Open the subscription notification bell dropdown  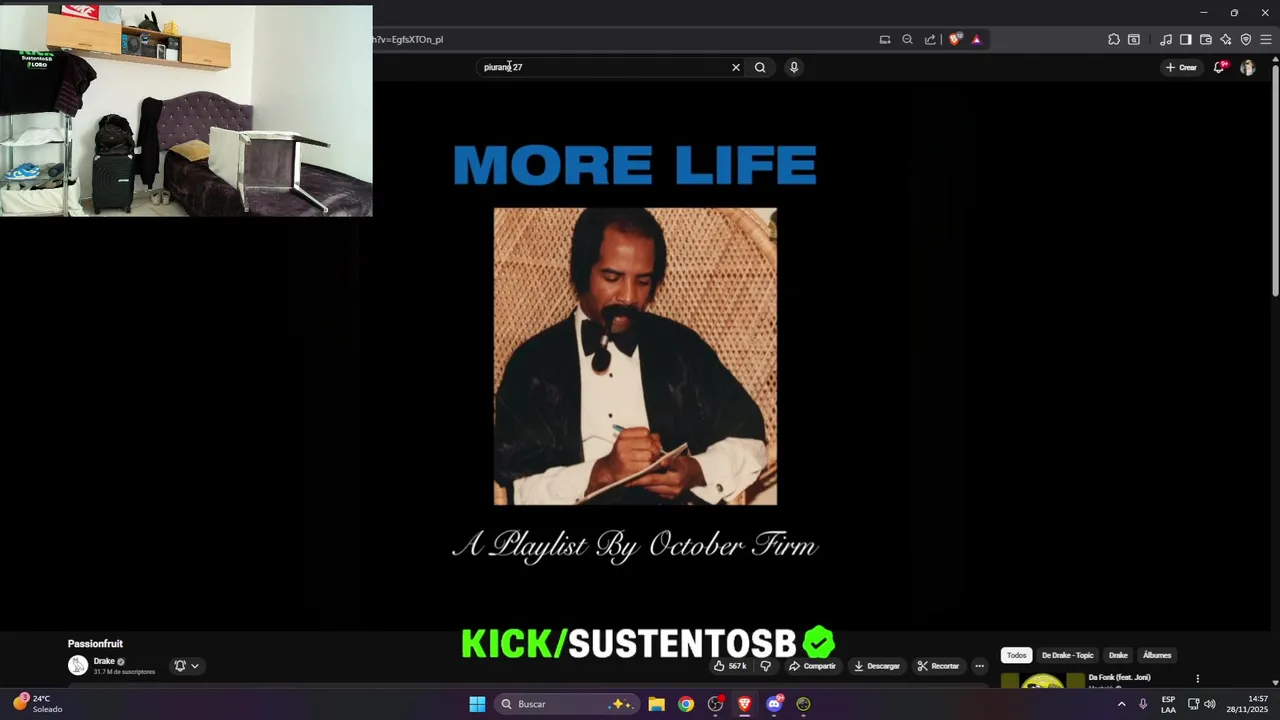coord(187,666)
